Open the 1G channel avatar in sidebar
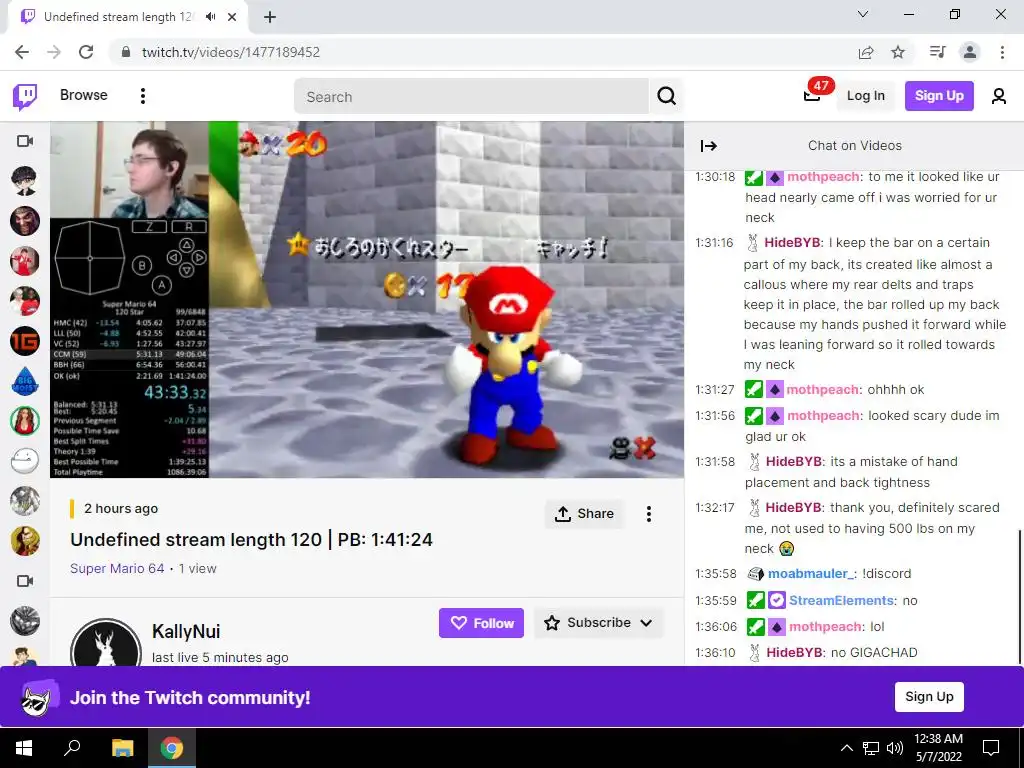1024x768 pixels. 25,341
